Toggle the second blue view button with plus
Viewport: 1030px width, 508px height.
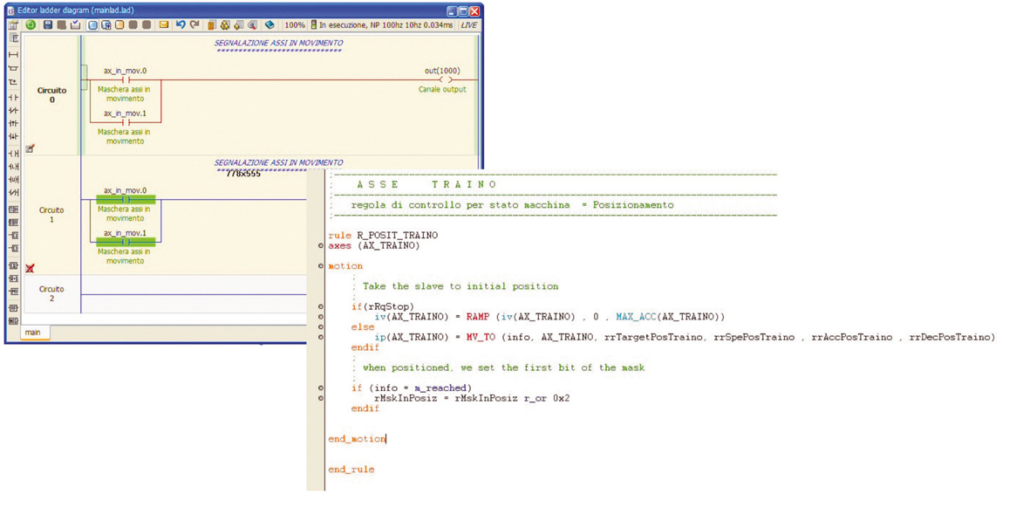click(106, 25)
